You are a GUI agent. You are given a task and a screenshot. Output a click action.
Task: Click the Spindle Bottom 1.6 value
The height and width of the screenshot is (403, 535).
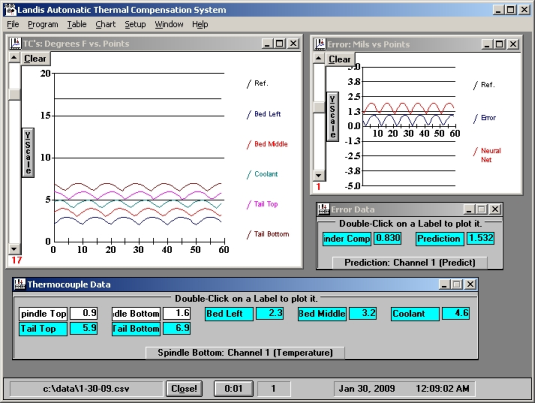[177, 313]
